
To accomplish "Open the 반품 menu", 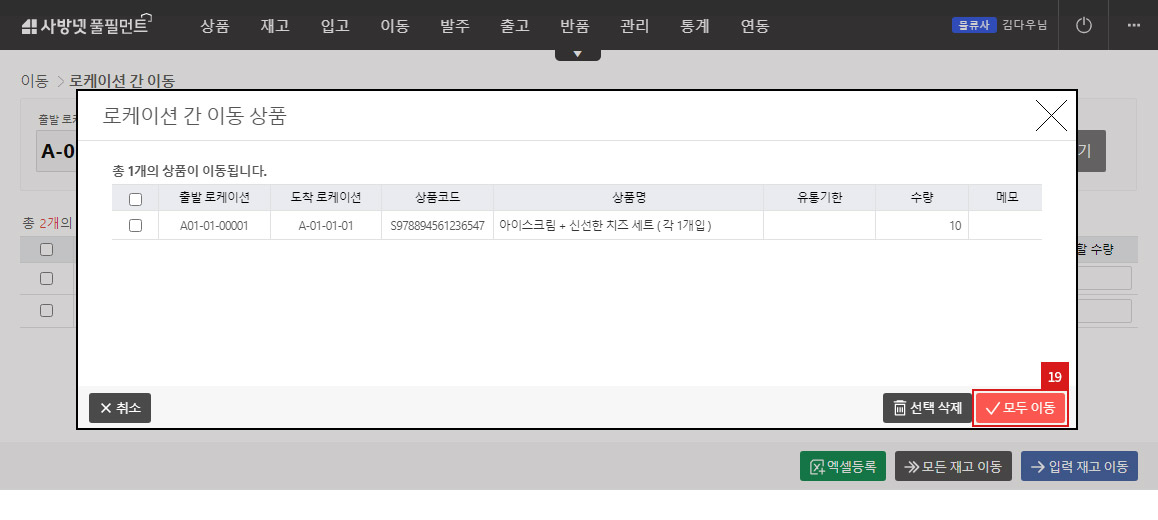I will tap(575, 26).
